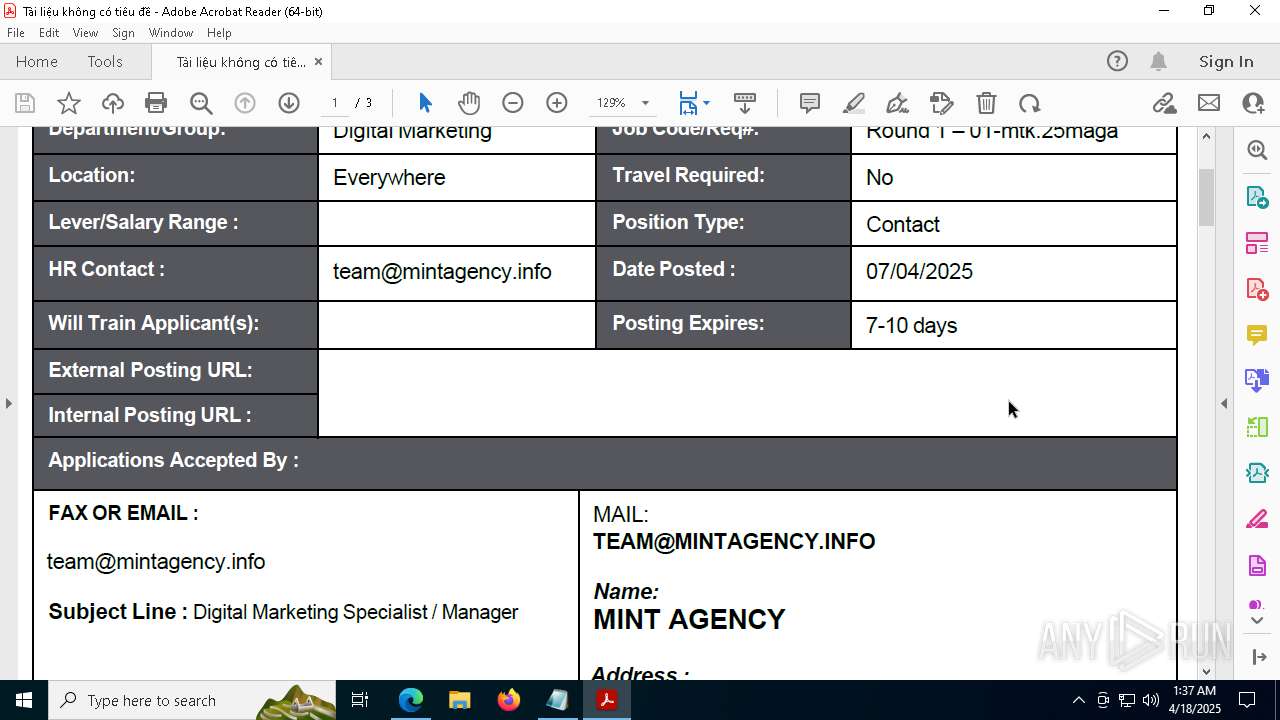
Task: Open Microsoft Edge from taskbar
Action: (411, 700)
